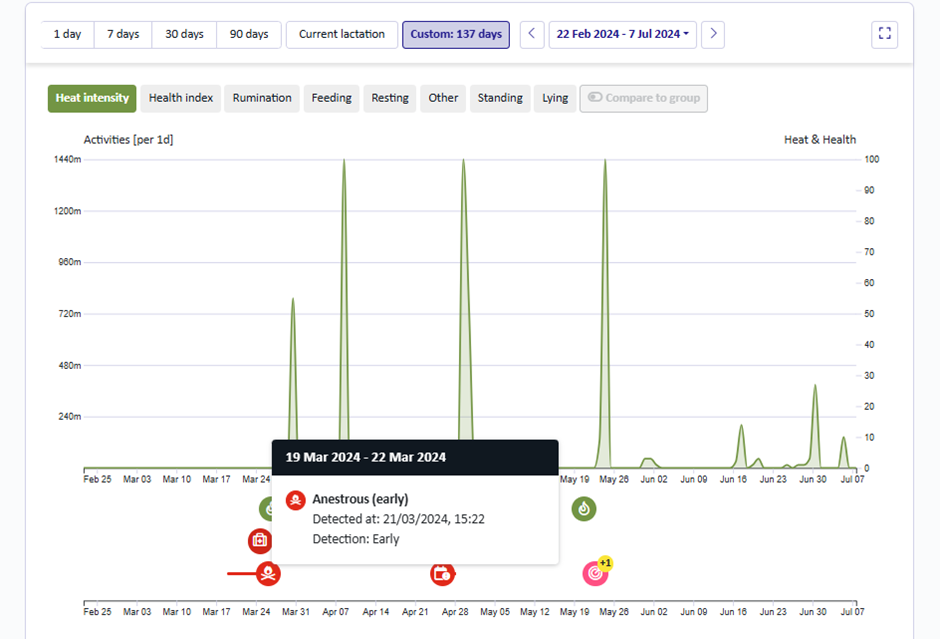Switch on the Custom: 137 days range

click(x=456, y=34)
